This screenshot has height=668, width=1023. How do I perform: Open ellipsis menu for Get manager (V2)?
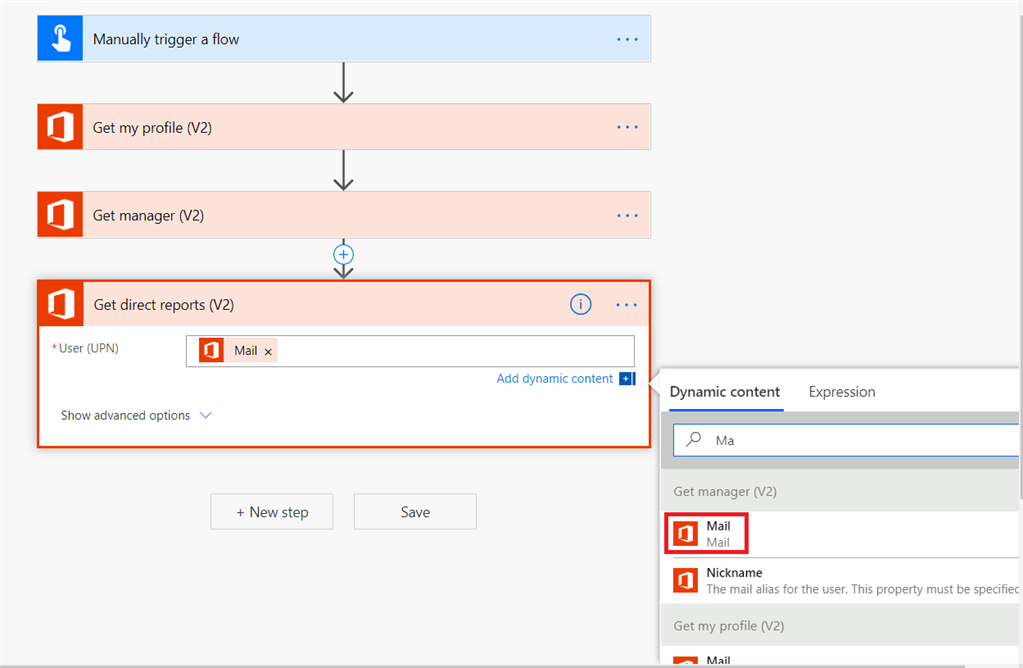pos(627,215)
